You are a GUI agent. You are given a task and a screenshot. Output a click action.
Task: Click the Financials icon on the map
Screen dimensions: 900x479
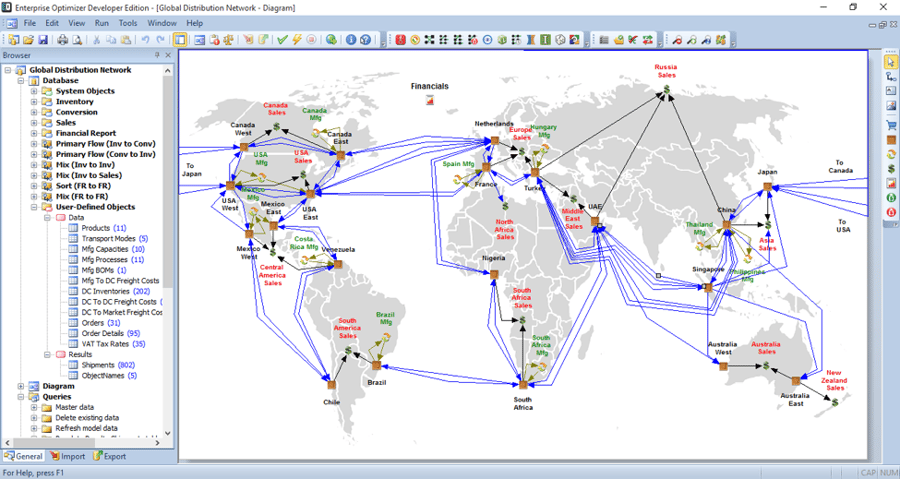[430, 102]
